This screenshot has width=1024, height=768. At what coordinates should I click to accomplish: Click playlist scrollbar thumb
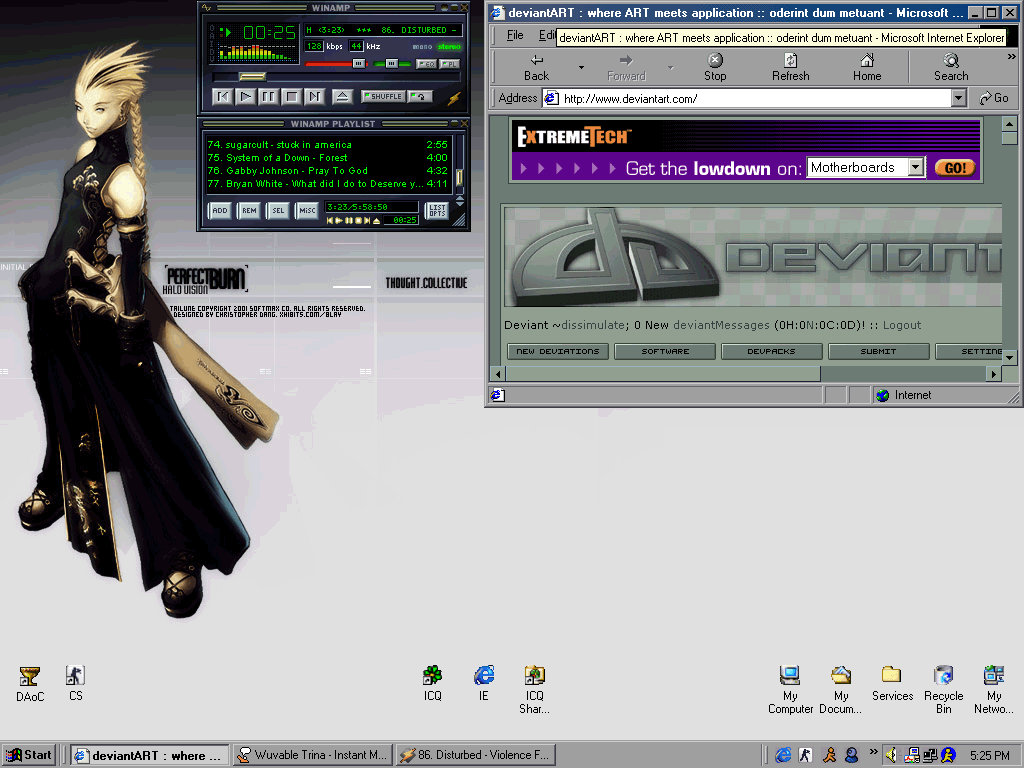coord(459,178)
